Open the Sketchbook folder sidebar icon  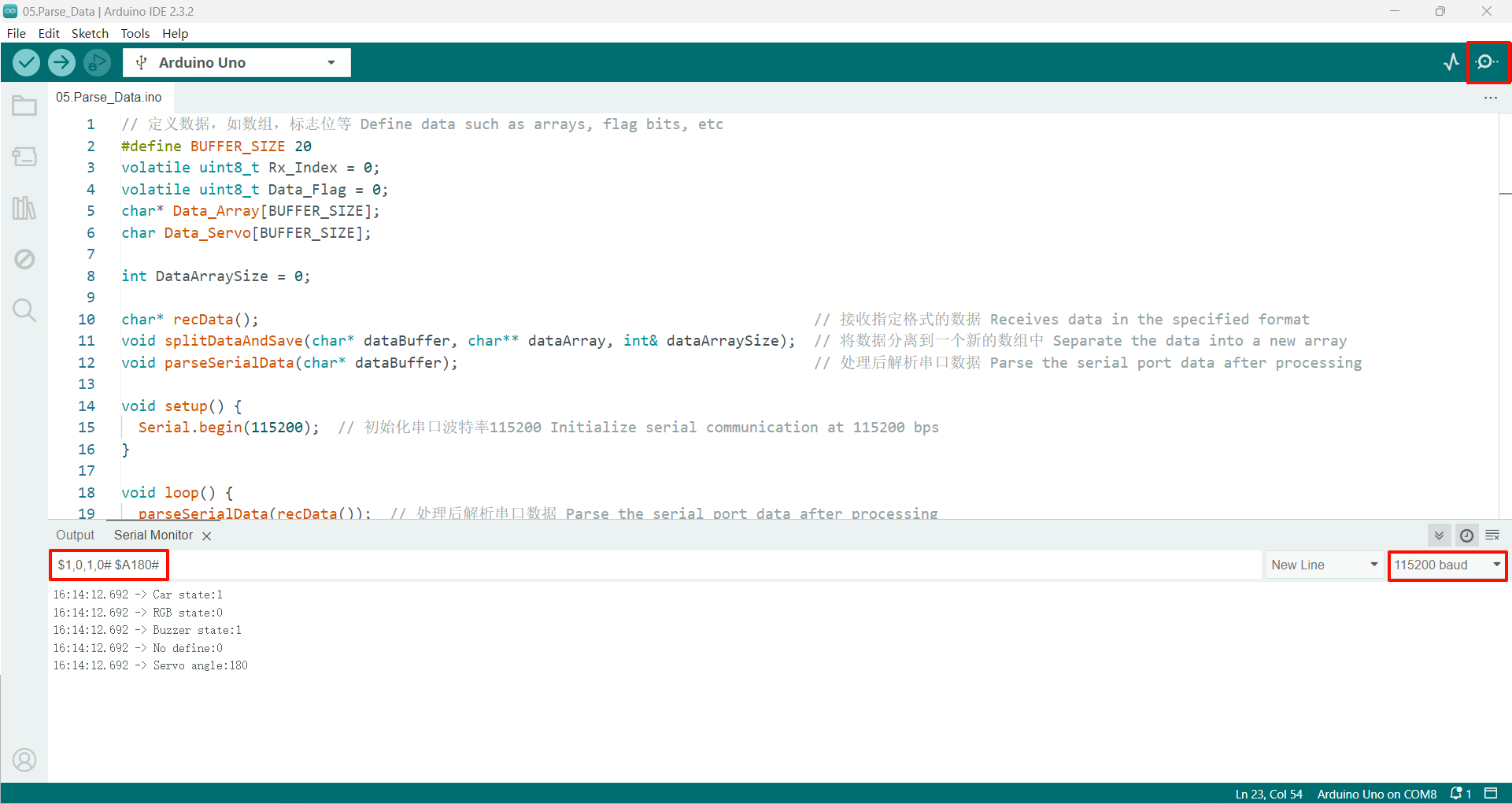click(24, 106)
